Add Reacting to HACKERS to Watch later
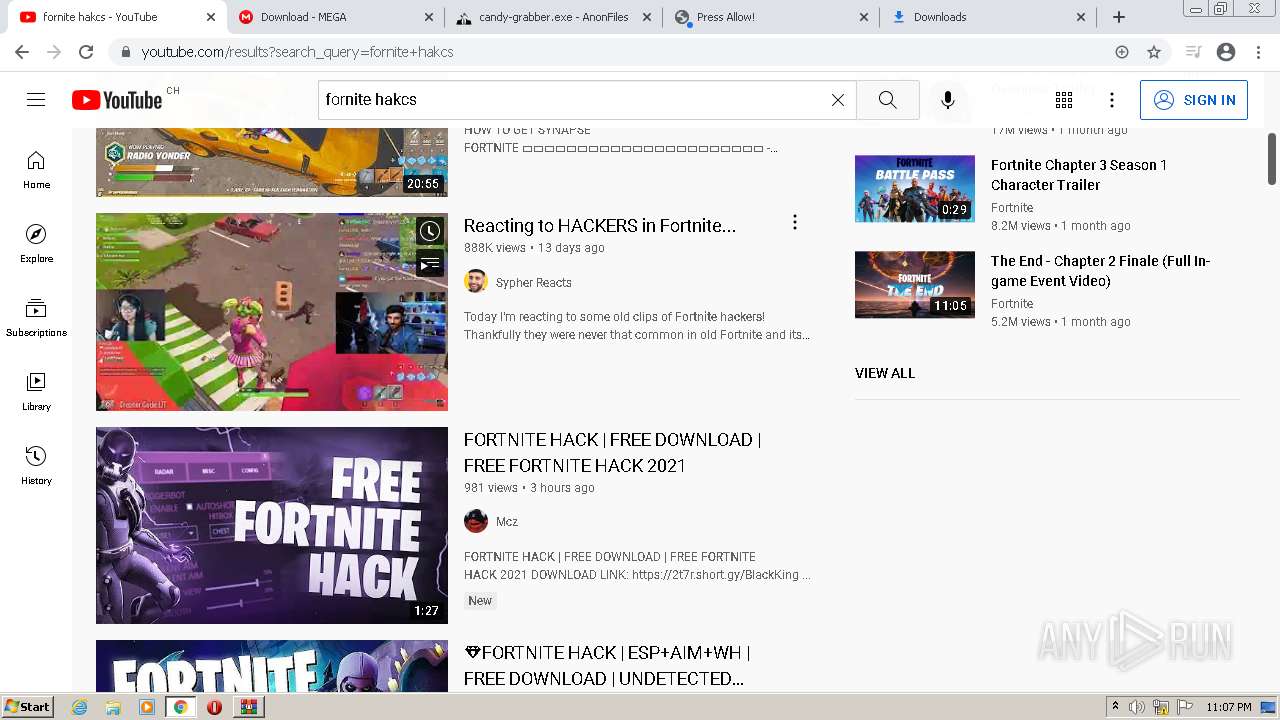The image size is (1280, 720). tap(430, 231)
